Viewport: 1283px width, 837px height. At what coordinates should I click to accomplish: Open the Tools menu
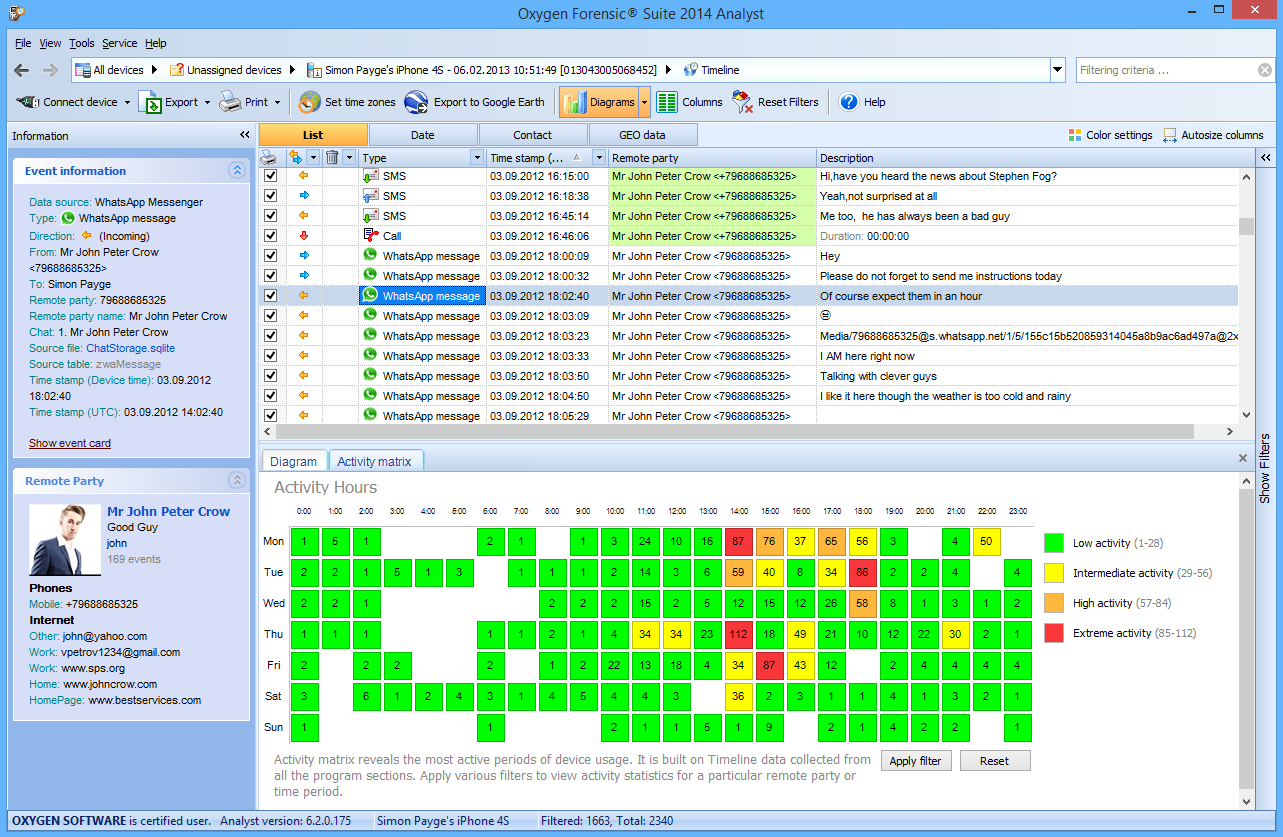tap(82, 43)
